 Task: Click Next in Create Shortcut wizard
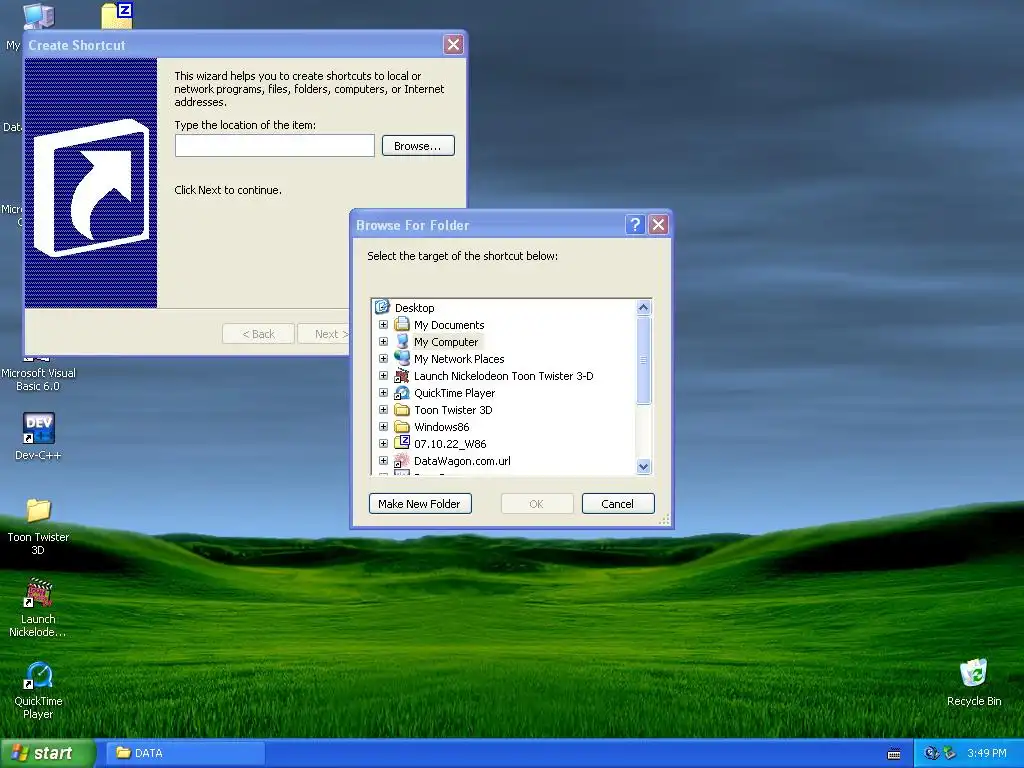[325, 334]
